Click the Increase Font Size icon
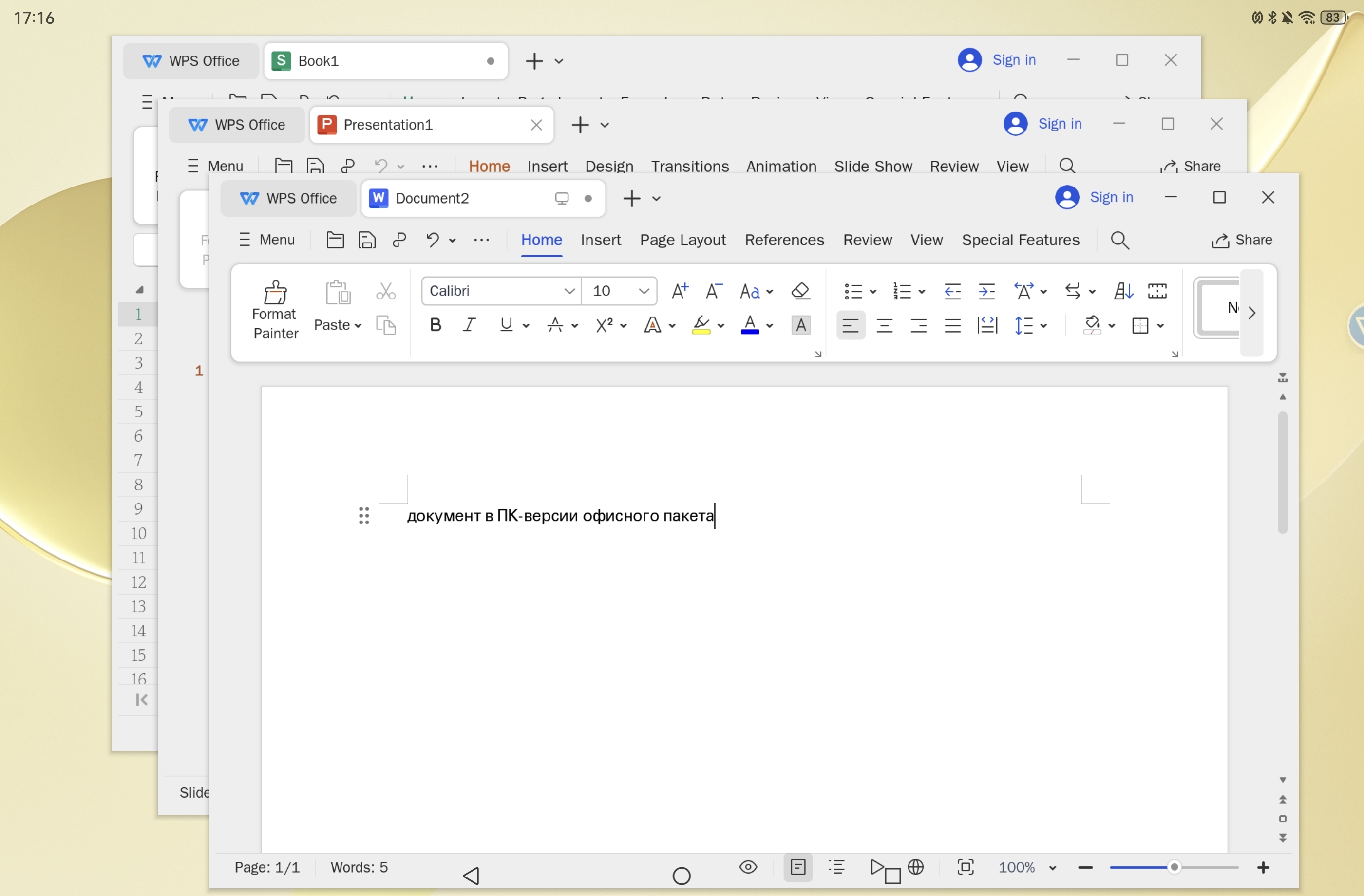 coord(680,291)
